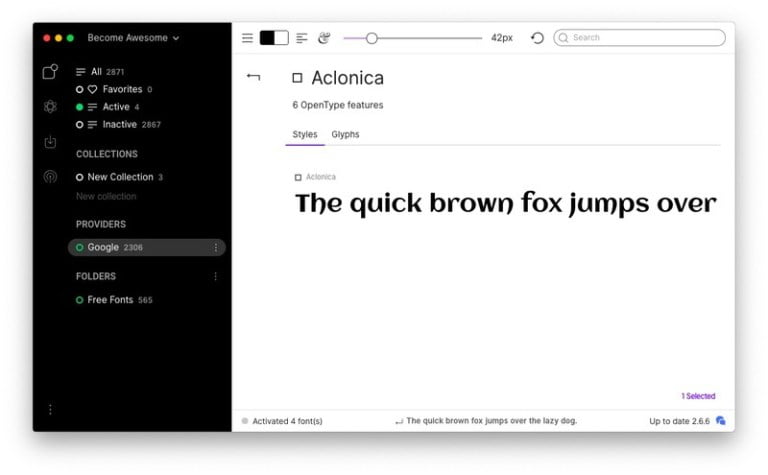Switch to list view using hamburger icon

(247, 38)
